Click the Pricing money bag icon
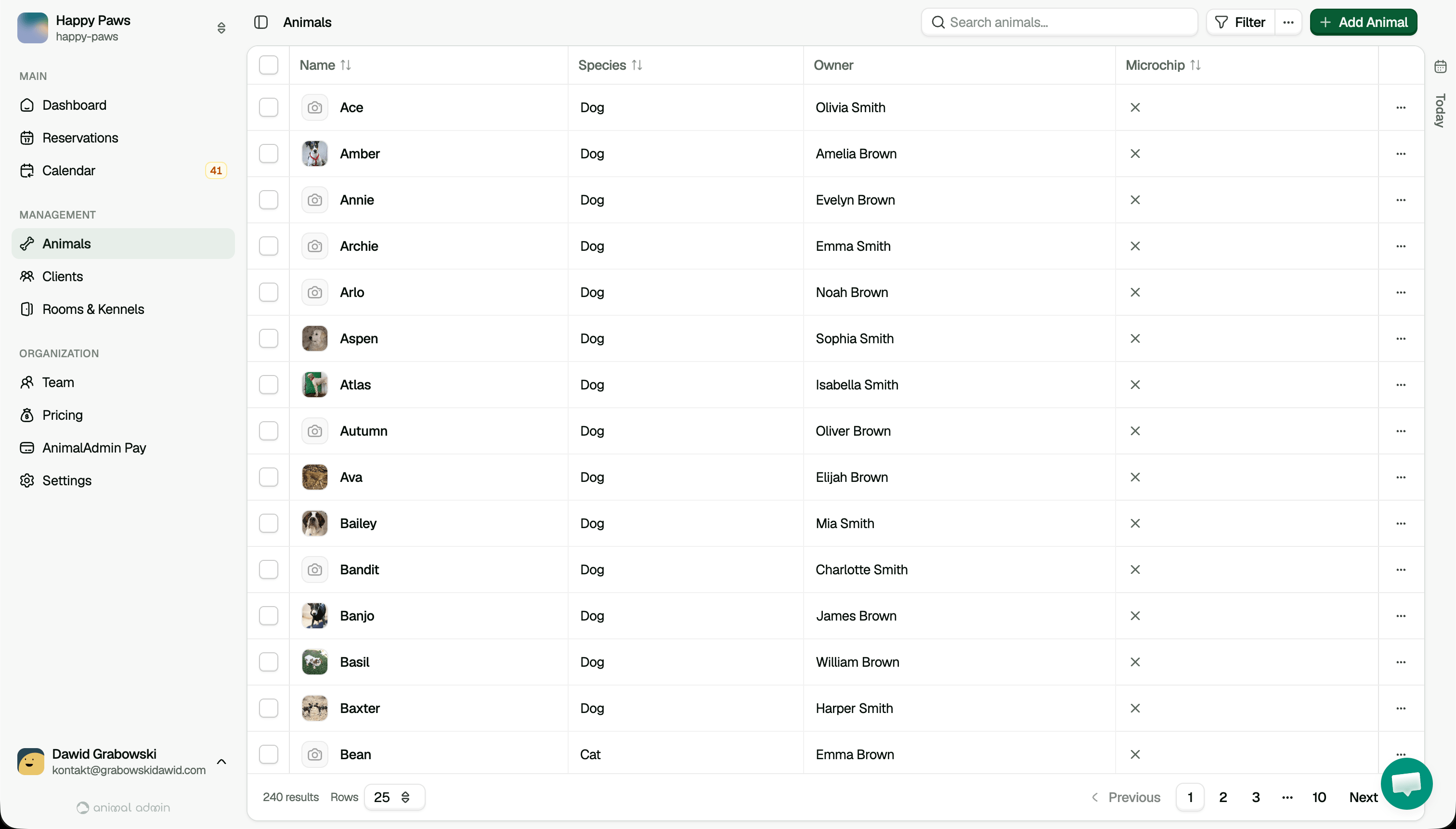Image resolution: width=1456 pixels, height=829 pixels. [27, 415]
